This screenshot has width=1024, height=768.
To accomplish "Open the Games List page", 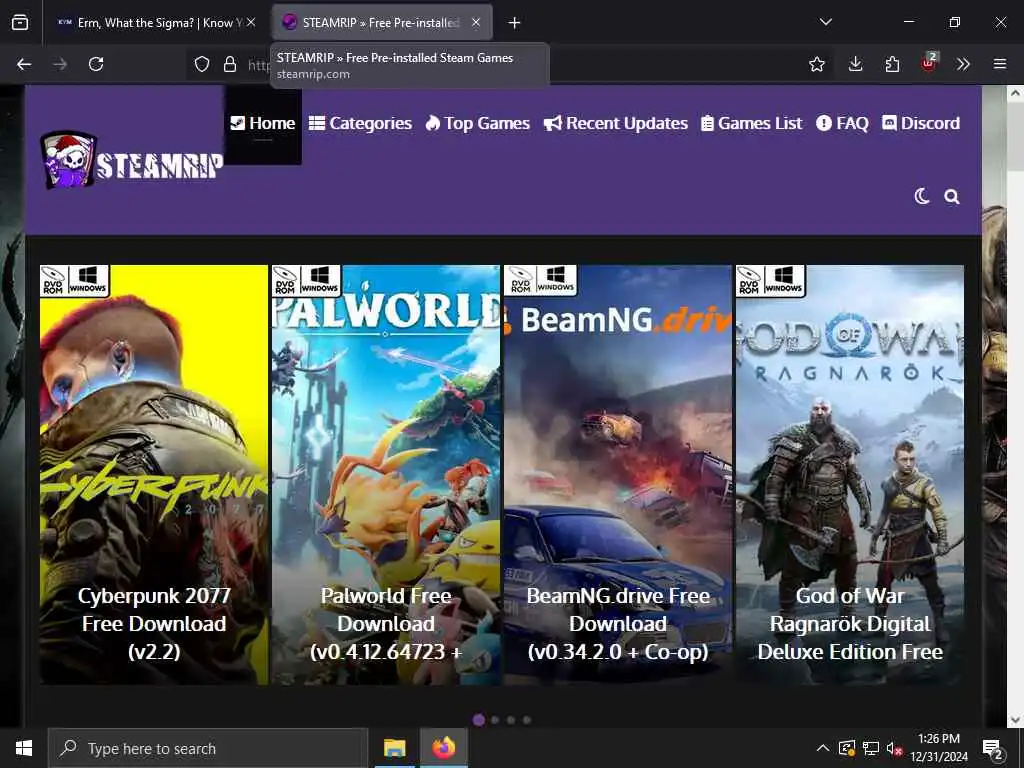I will [x=752, y=123].
